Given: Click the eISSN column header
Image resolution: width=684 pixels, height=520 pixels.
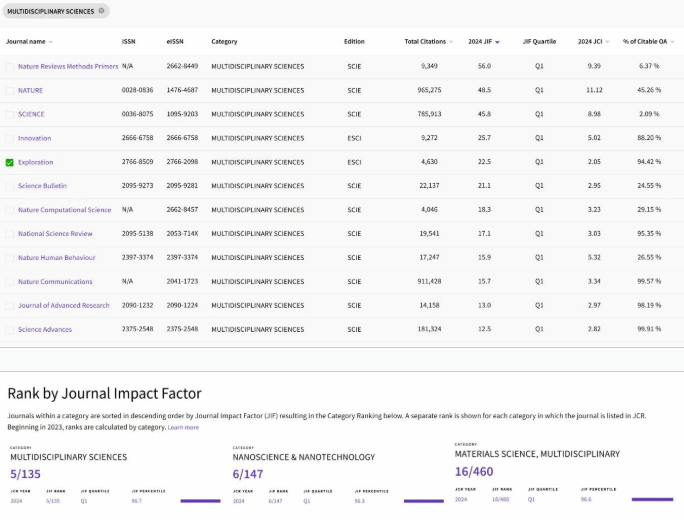Looking at the screenshot, I should pos(175,41).
